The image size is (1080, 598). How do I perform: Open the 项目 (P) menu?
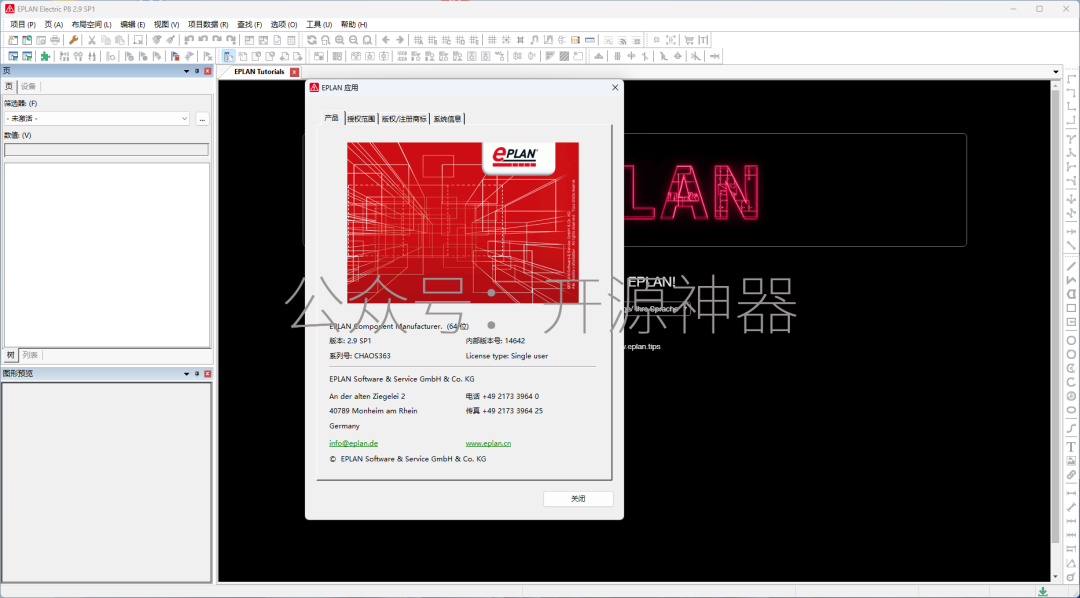23,25
